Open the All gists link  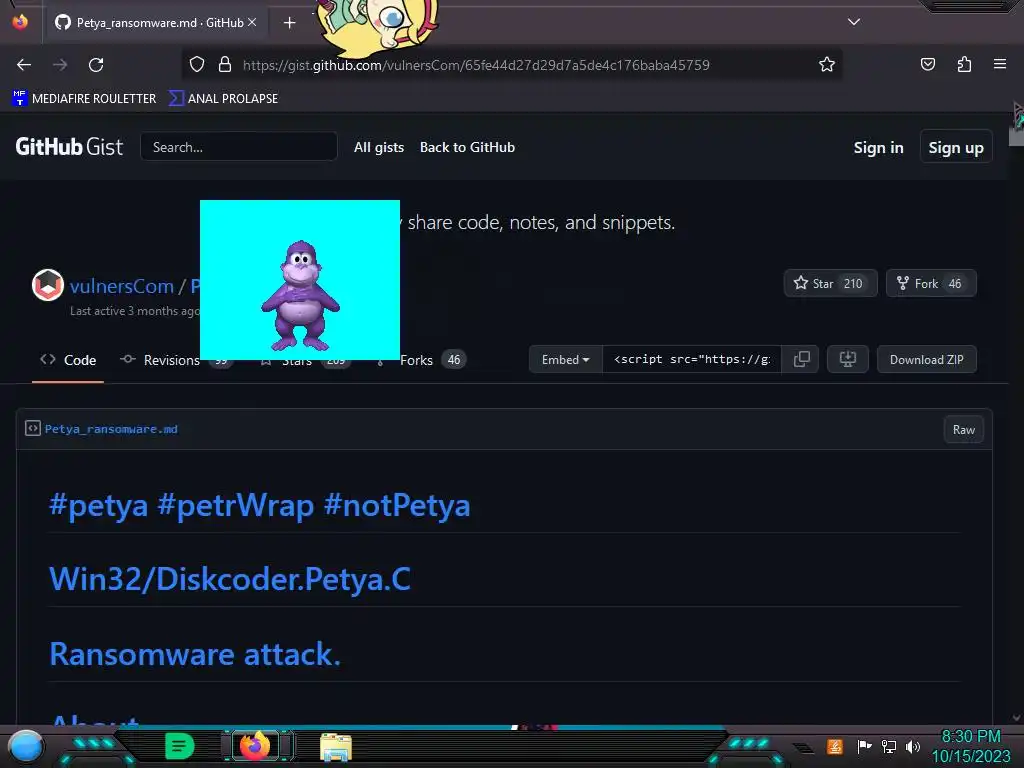point(379,148)
